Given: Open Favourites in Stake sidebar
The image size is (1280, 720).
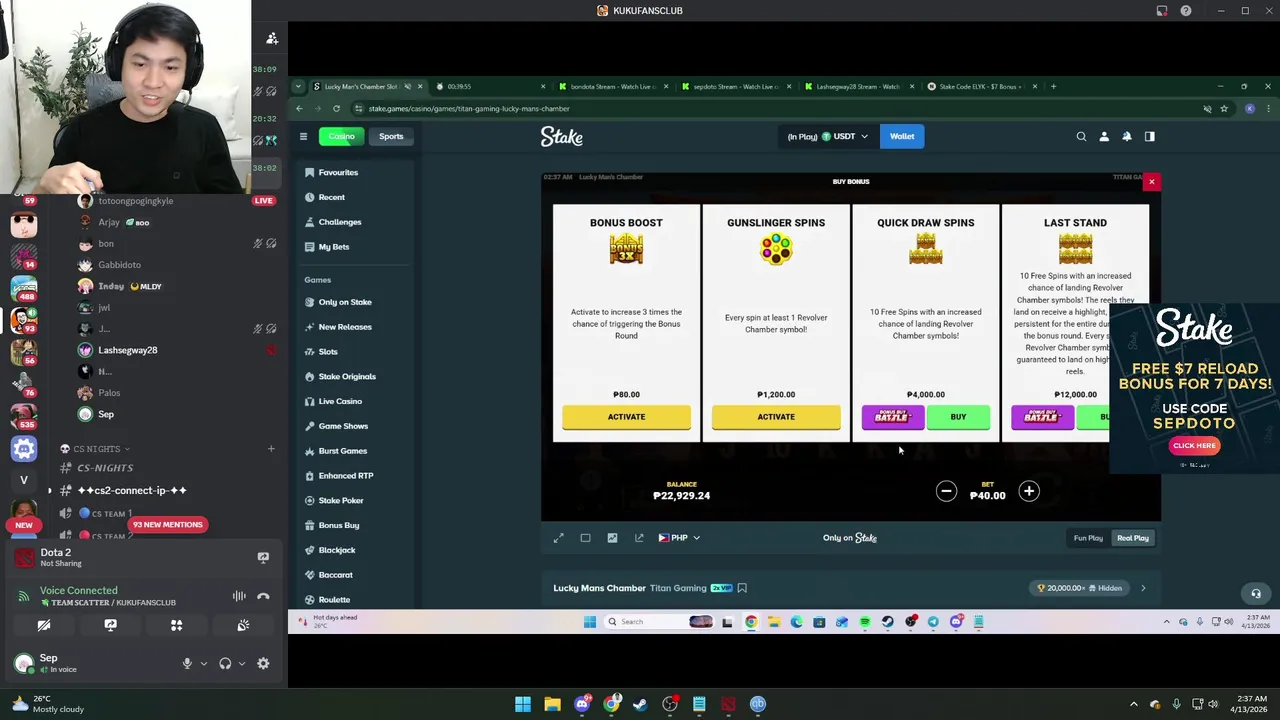Looking at the screenshot, I should [338, 172].
